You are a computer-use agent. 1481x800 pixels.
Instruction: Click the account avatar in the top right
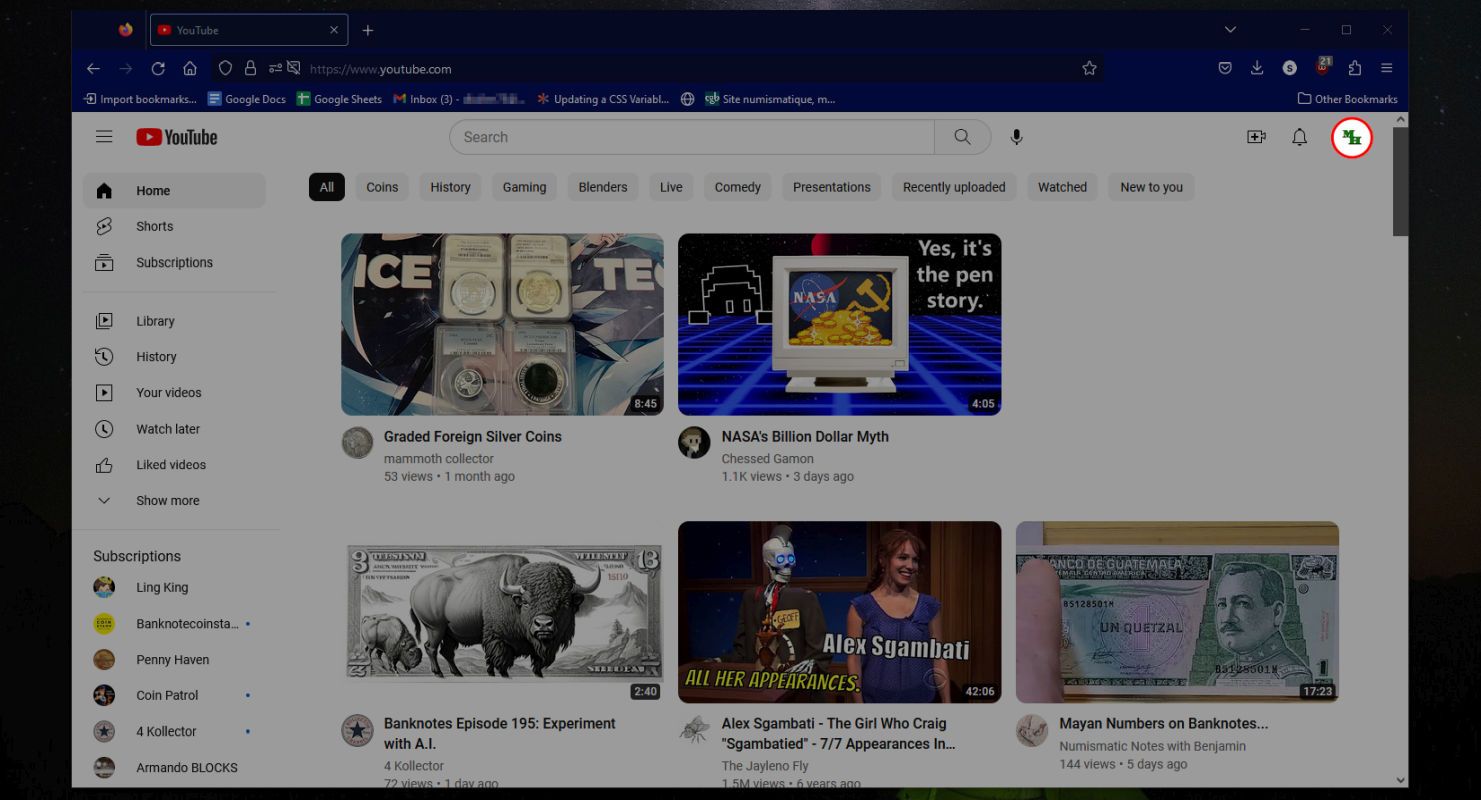tap(1352, 138)
